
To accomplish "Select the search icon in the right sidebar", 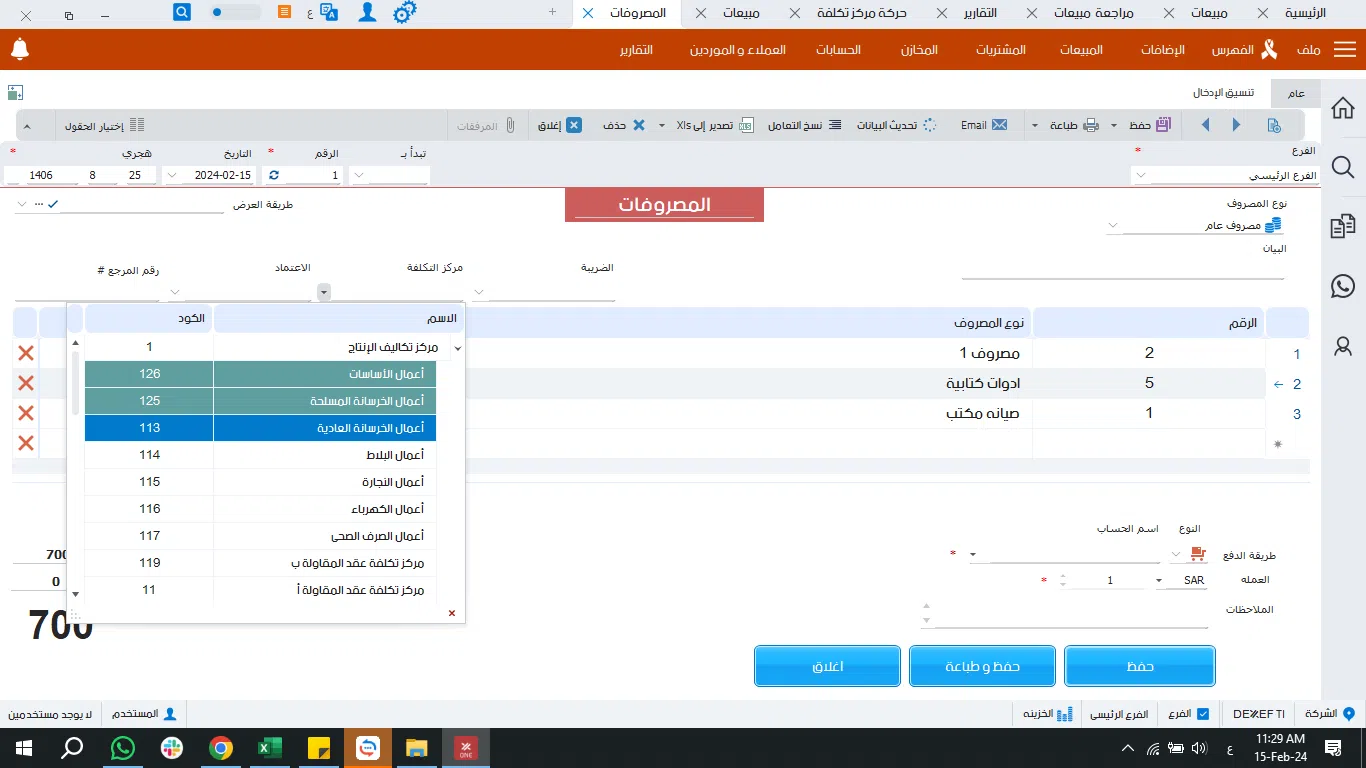I will pos(1342,167).
